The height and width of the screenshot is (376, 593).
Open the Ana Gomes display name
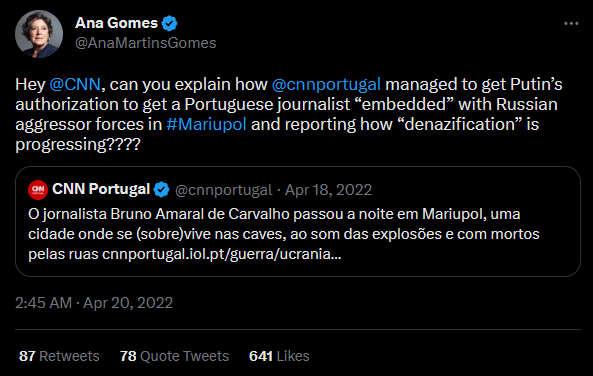coord(116,23)
